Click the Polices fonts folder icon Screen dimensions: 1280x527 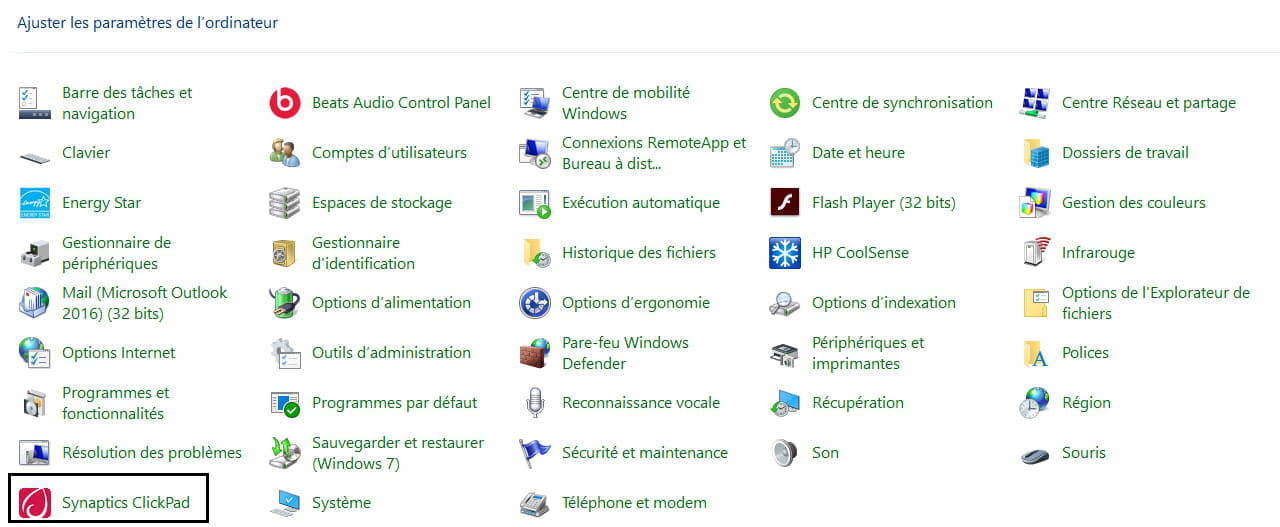pos(1035,353)
